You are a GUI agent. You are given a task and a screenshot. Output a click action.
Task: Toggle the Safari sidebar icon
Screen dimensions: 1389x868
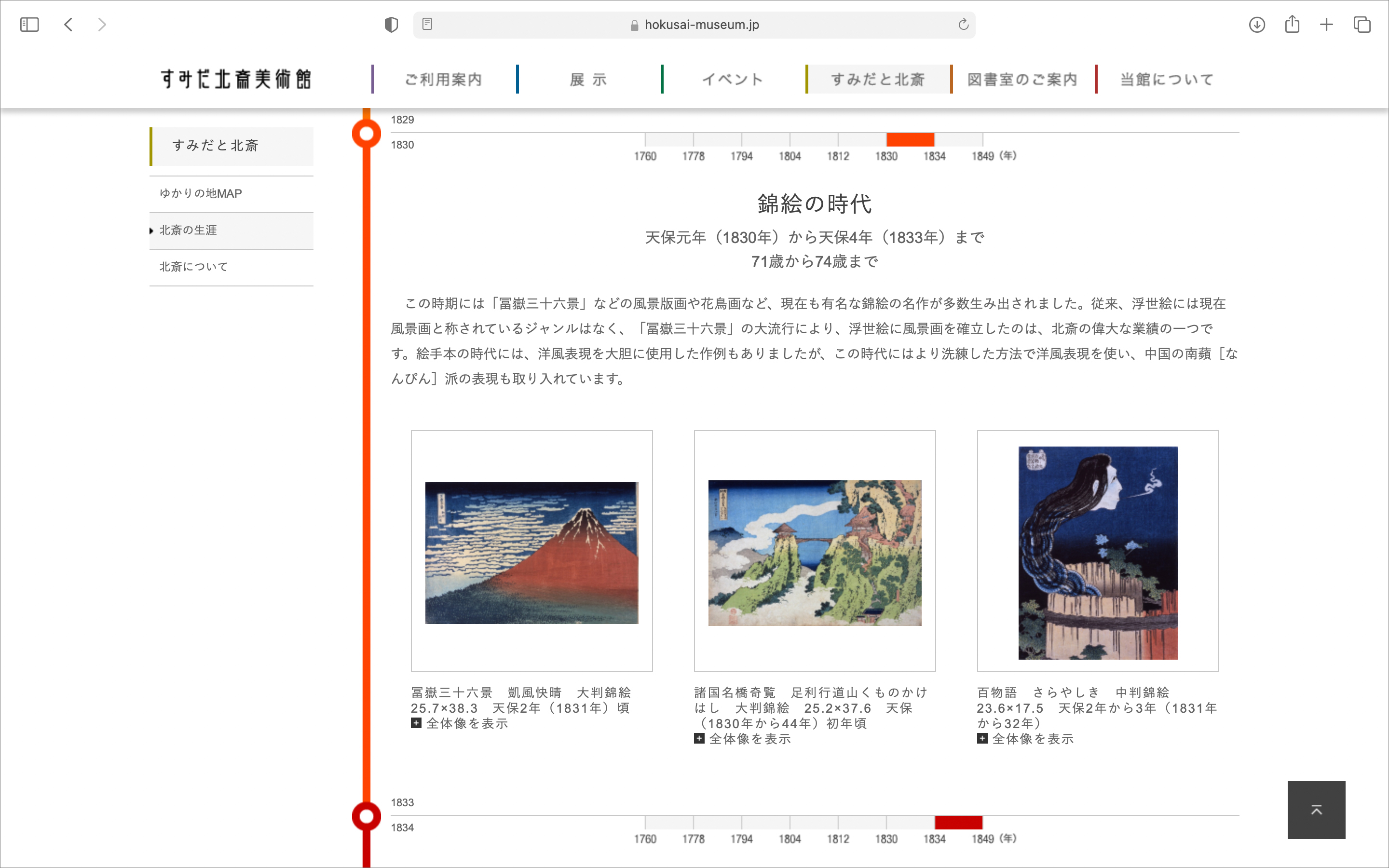click(29, 25)
